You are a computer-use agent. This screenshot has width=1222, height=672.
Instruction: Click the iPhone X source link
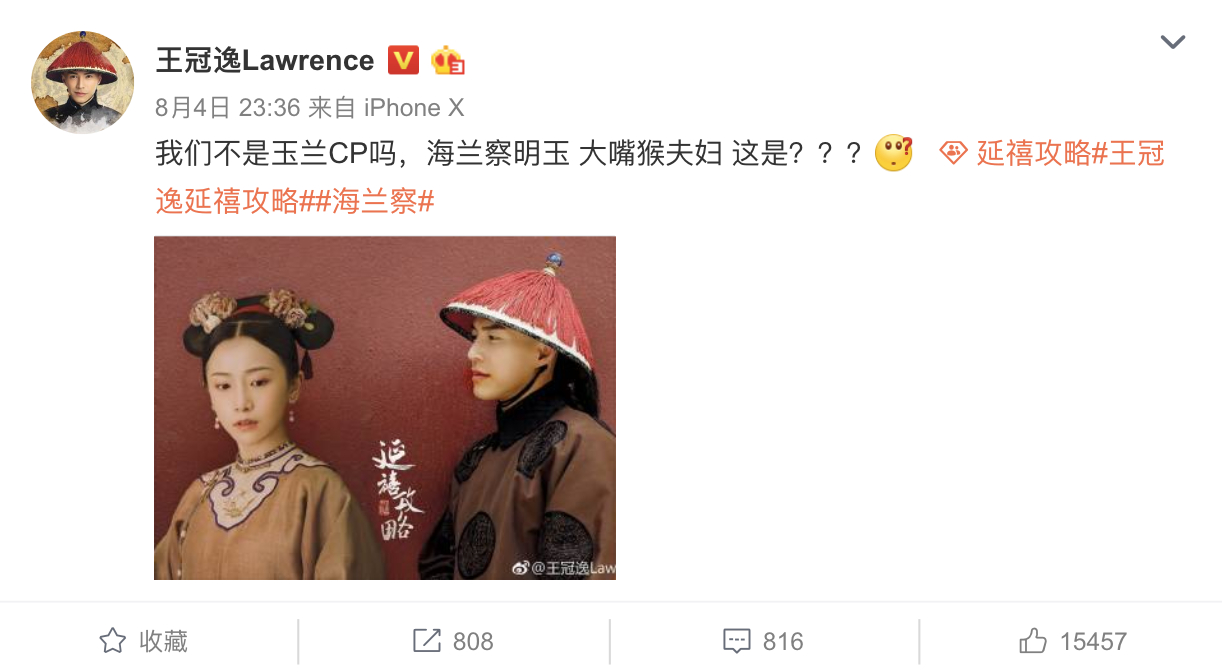[414, 108]
